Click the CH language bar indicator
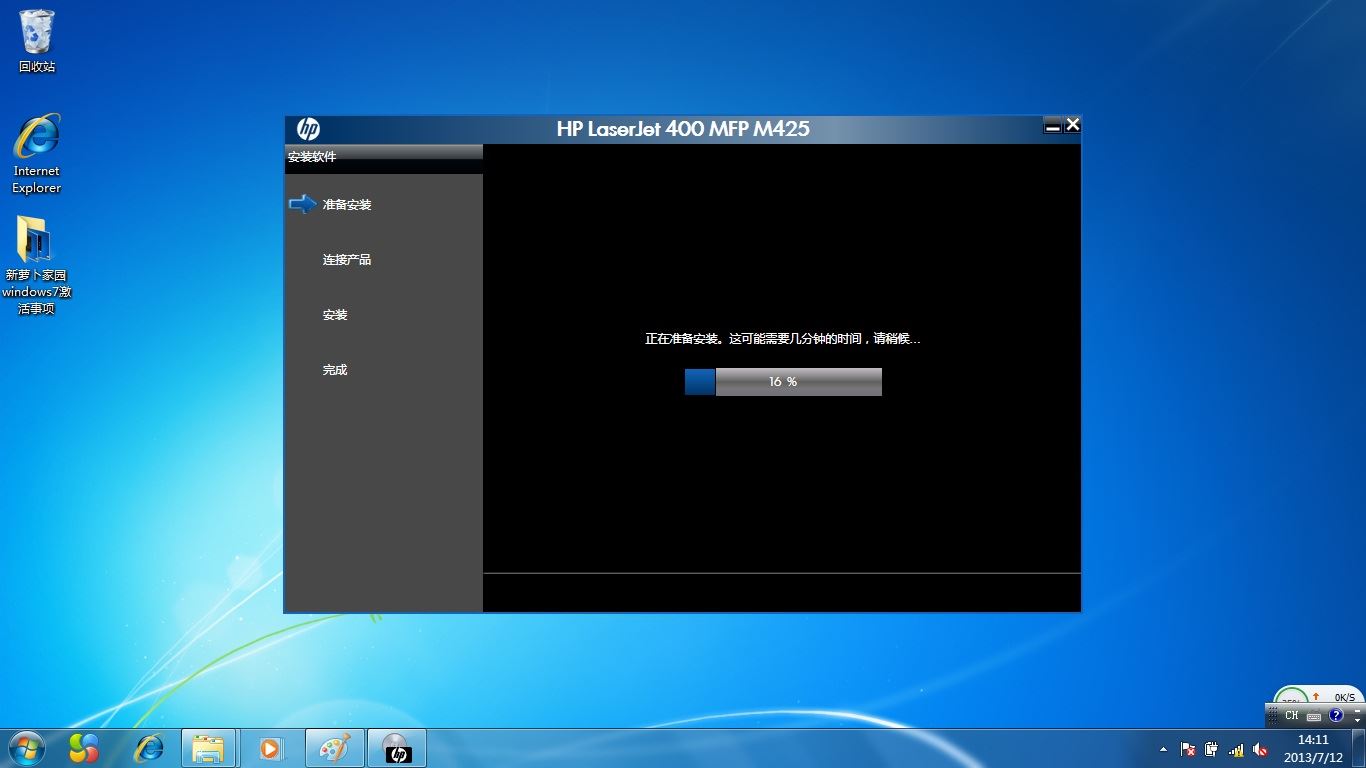The image size is (1366, 768). [1292, 715]
